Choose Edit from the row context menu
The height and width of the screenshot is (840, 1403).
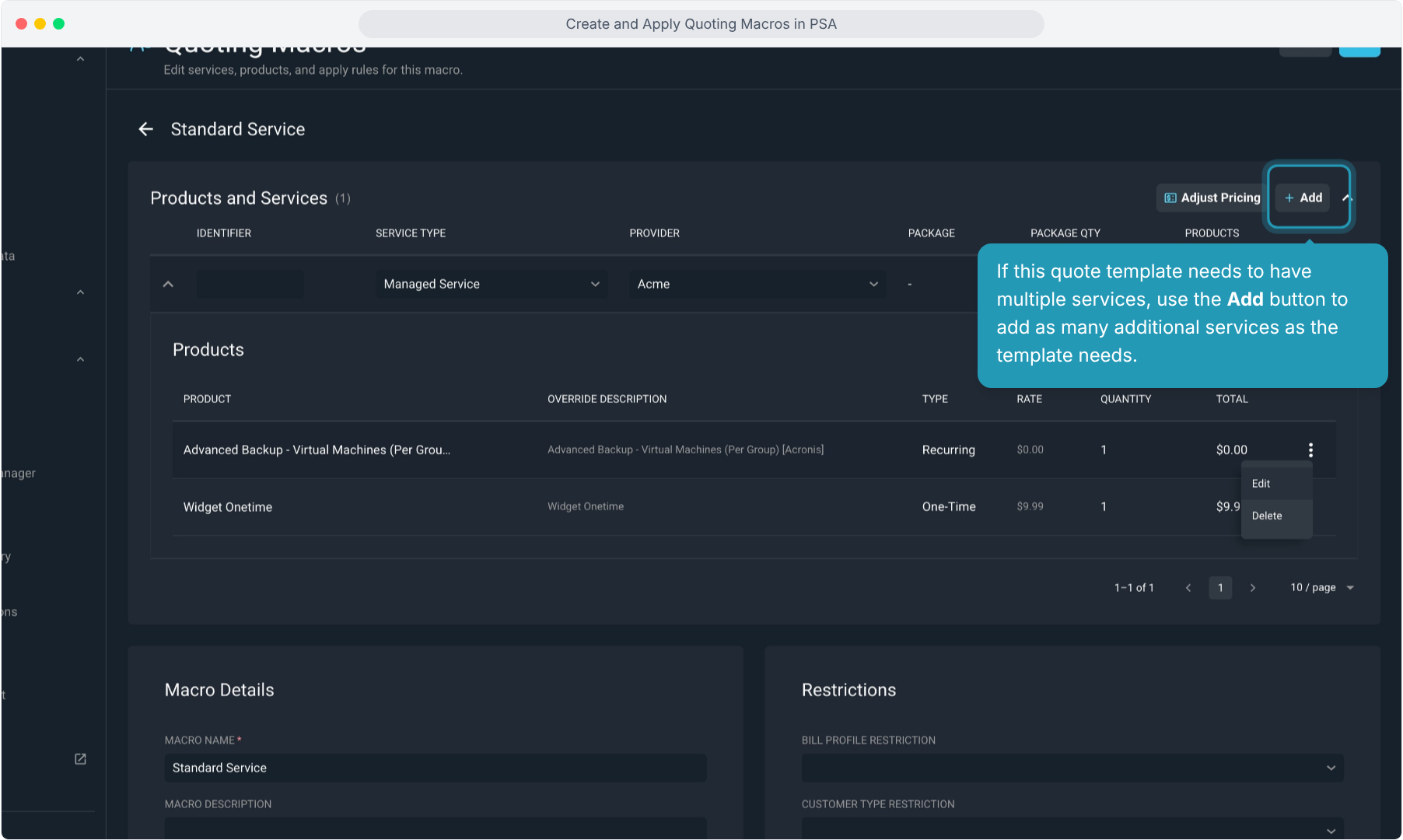[1276, 484]
